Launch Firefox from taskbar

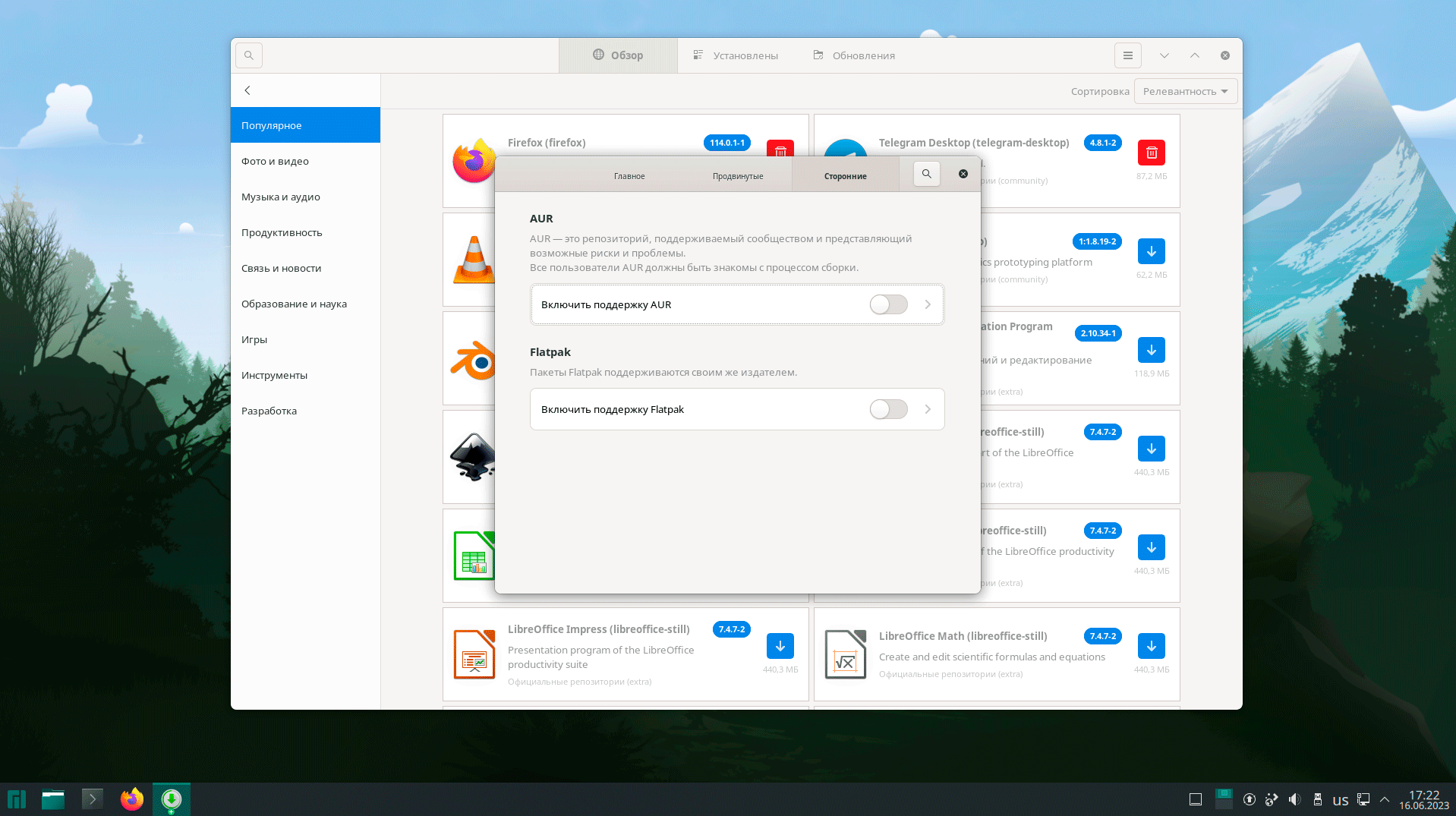[x=132, y=799]
